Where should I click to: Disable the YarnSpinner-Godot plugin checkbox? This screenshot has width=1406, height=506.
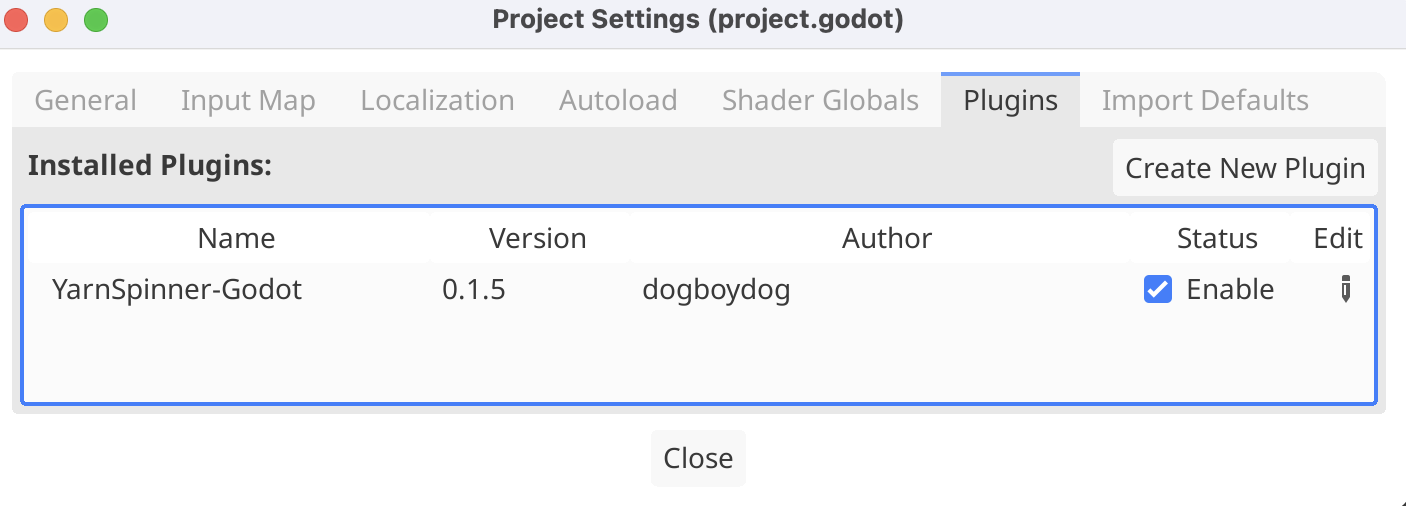[x=1158, y=290]
